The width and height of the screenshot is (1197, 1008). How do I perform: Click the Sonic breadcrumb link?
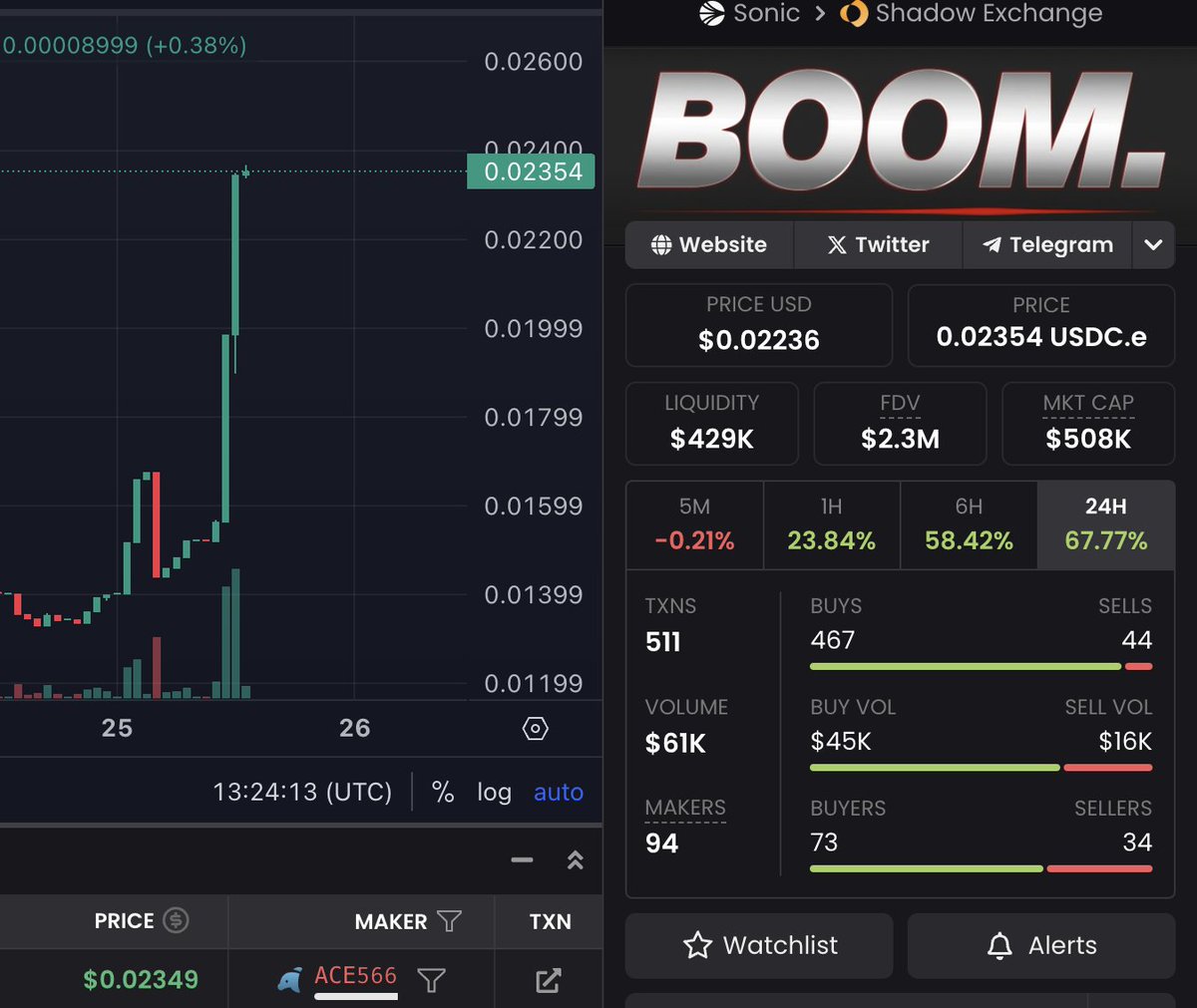tap(766, 14)
